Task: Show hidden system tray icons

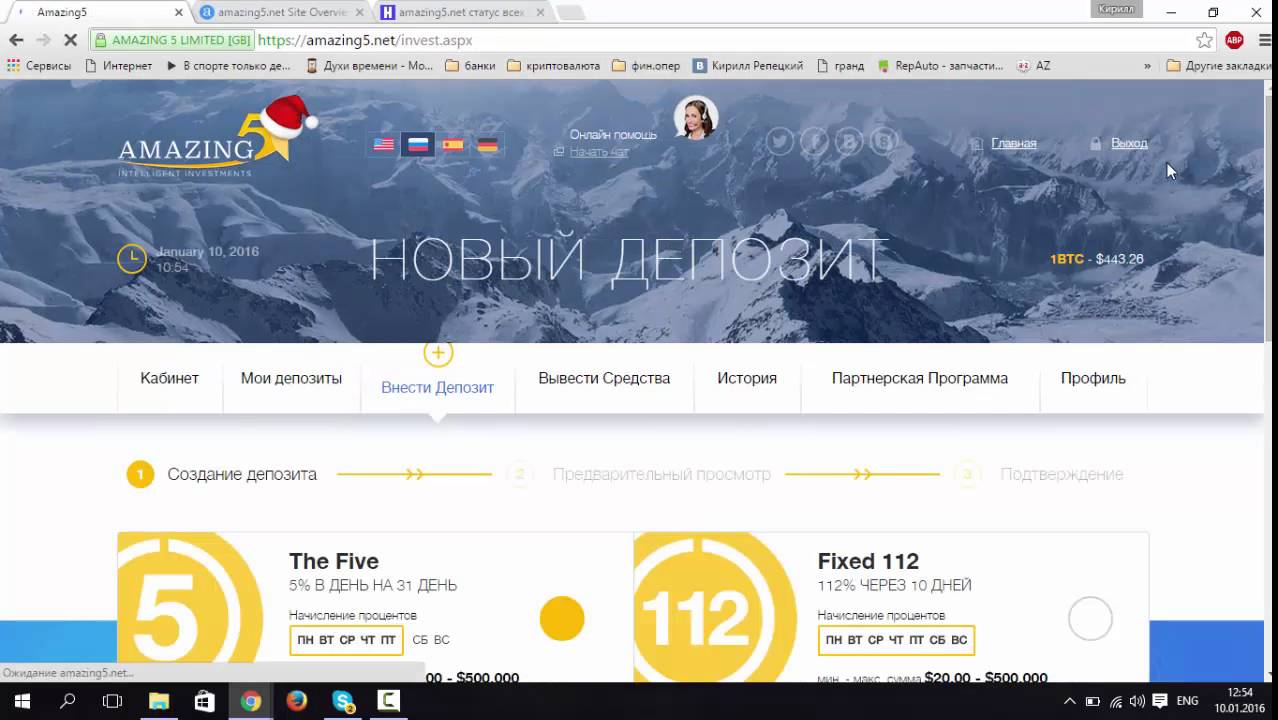Action: 1069,701
